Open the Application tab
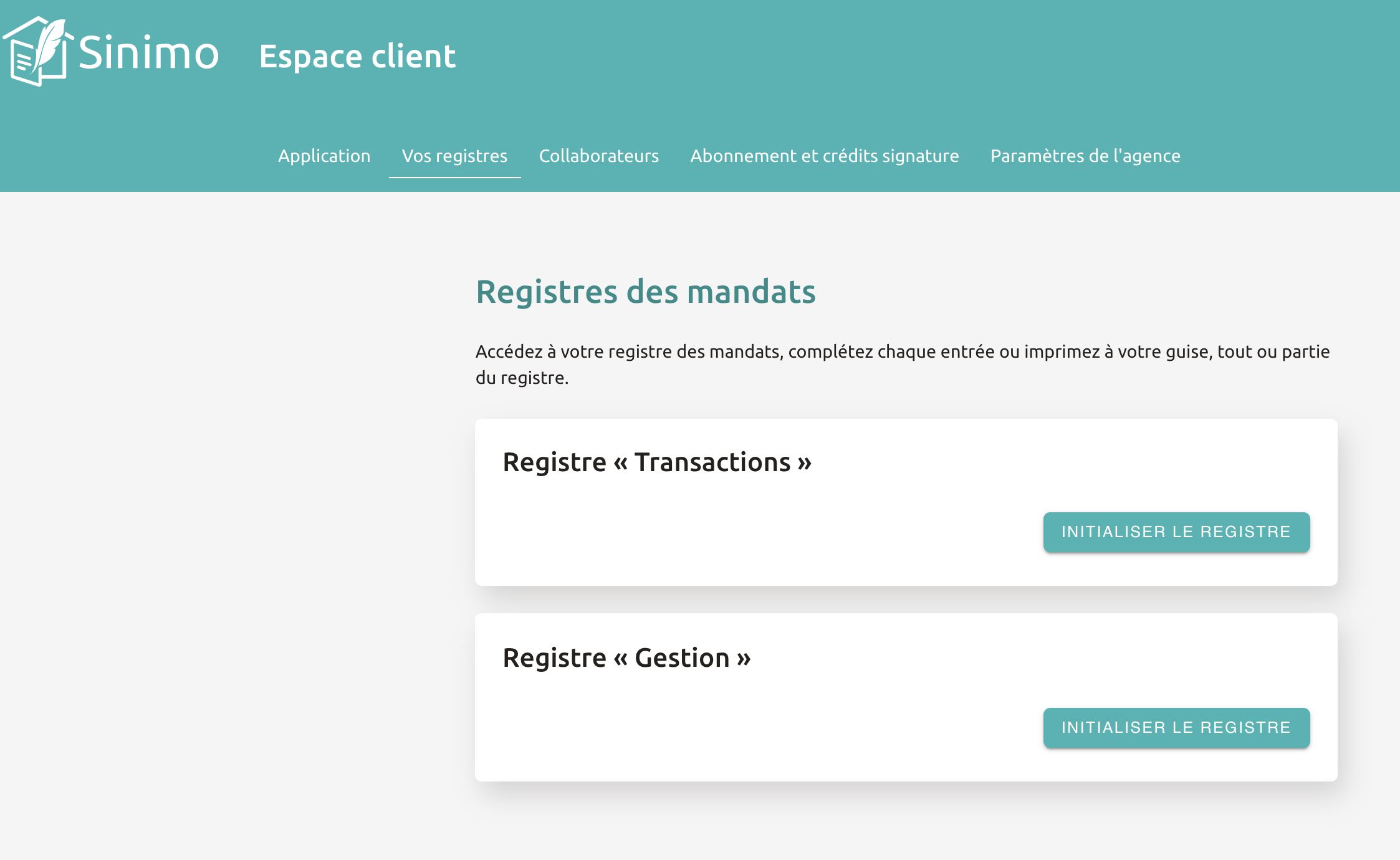This screenshot has height=860, width=1400. (x=324, y=156)
